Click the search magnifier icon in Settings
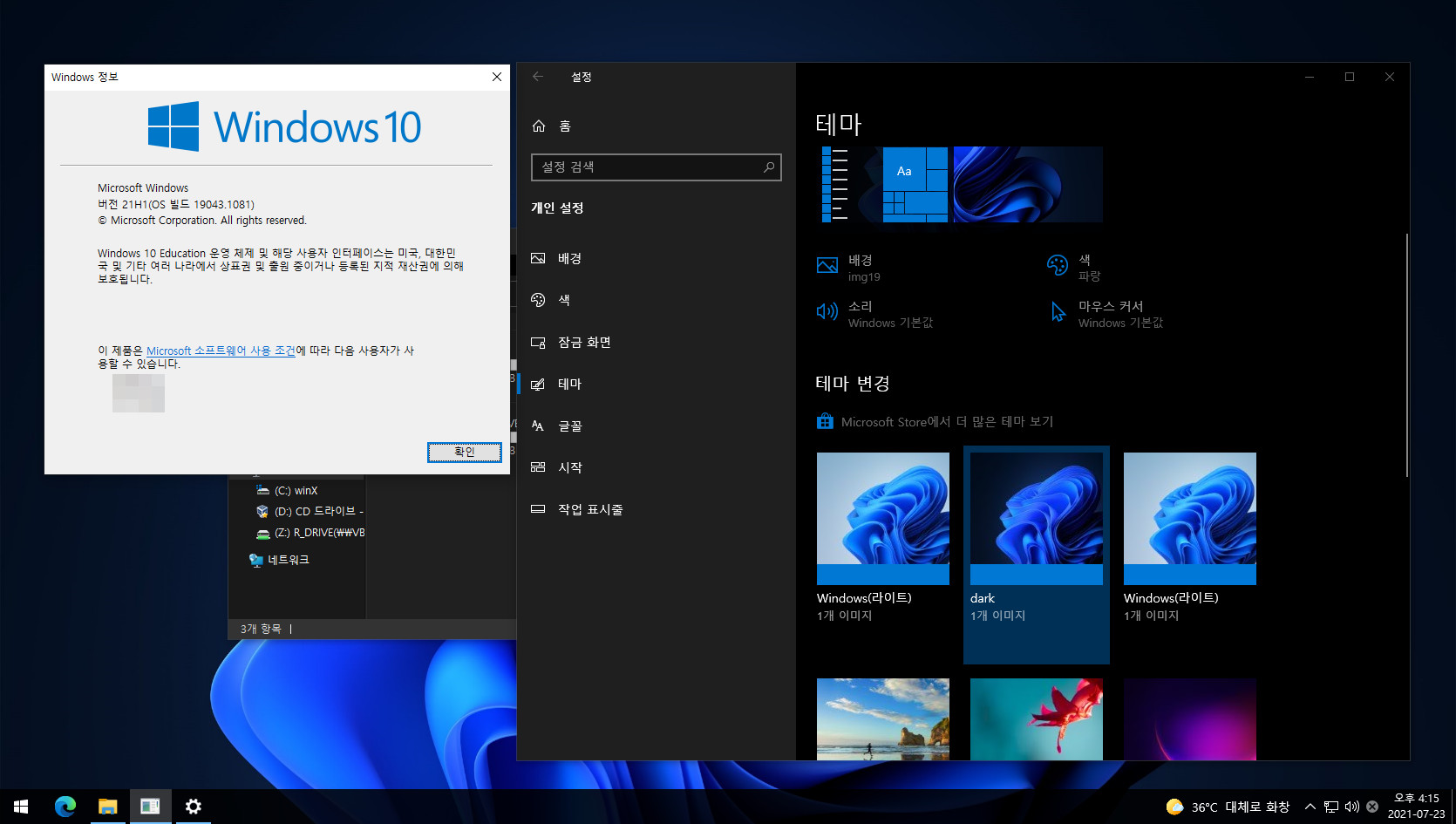The width and height of the screenshot is (1456, 824). 769,167
